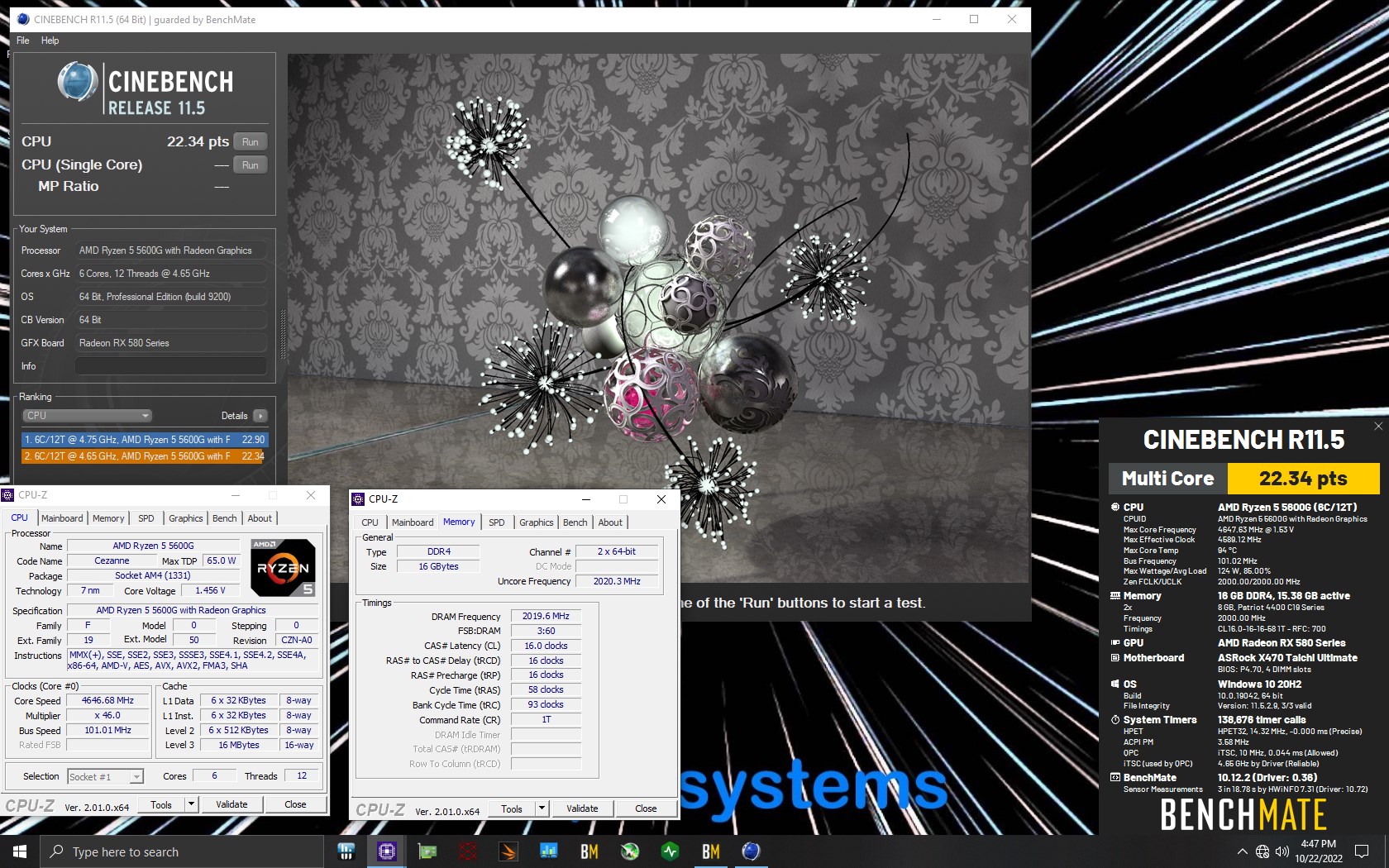Click the Info input field in Your System
1389x868 pixels.
click(171, 365)
